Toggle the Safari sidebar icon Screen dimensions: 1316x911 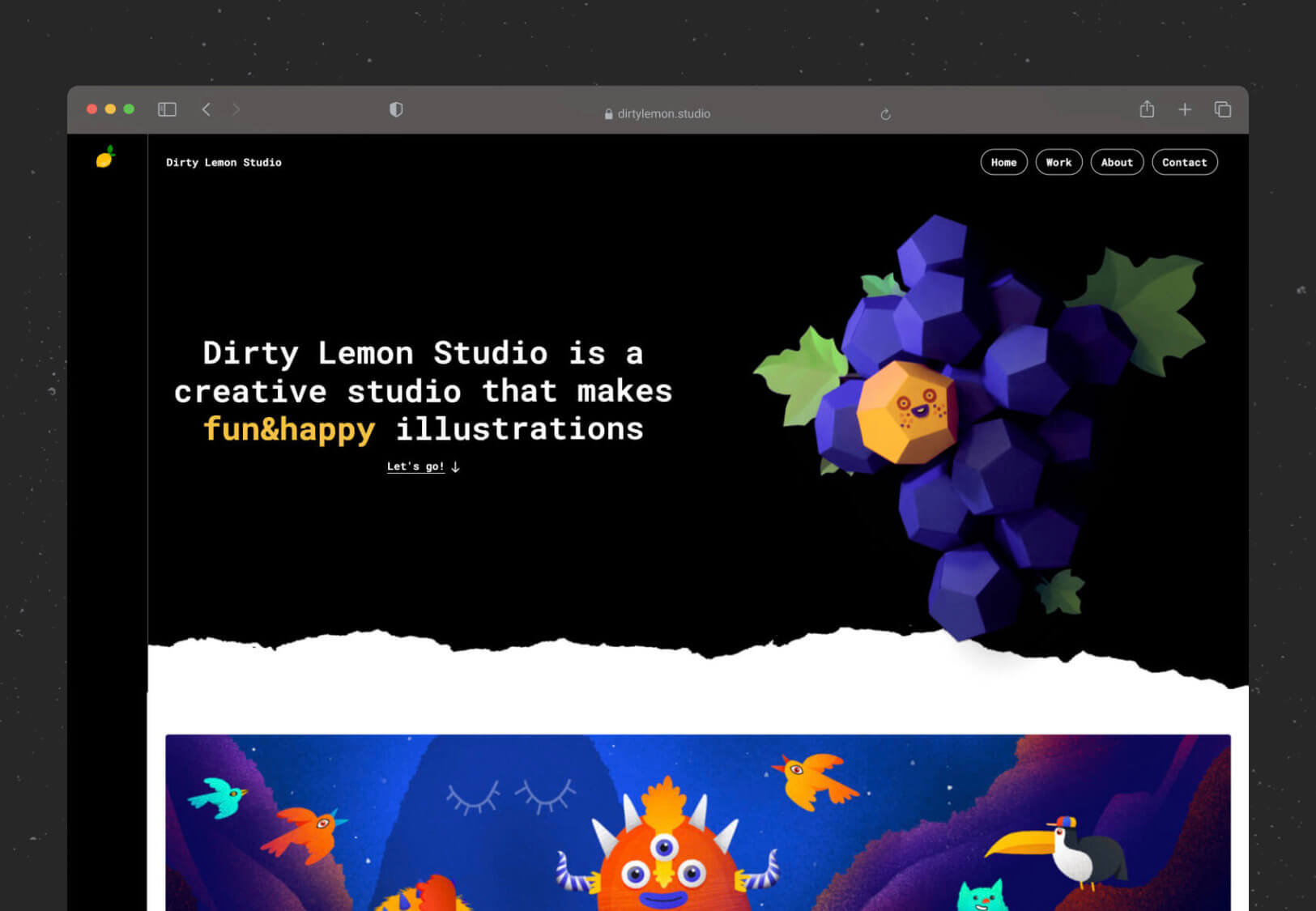[x=167, y=109]
